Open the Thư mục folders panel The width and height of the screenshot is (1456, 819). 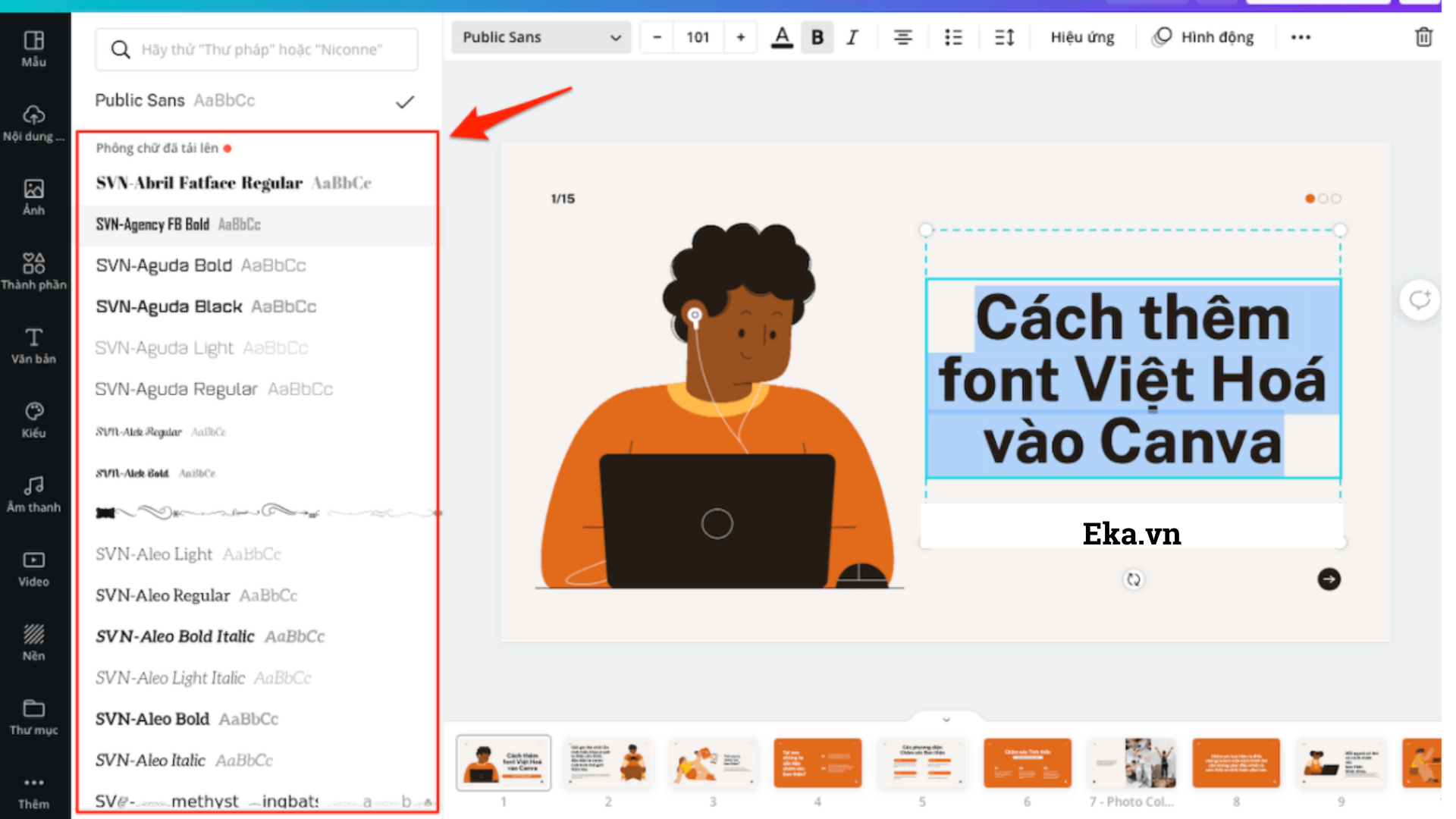pos(34,717)
